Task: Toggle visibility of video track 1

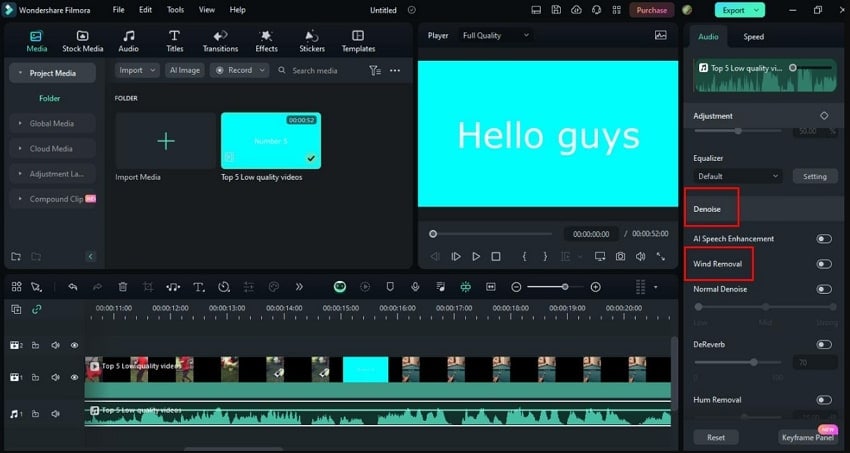Action: [x=74, y=377]
